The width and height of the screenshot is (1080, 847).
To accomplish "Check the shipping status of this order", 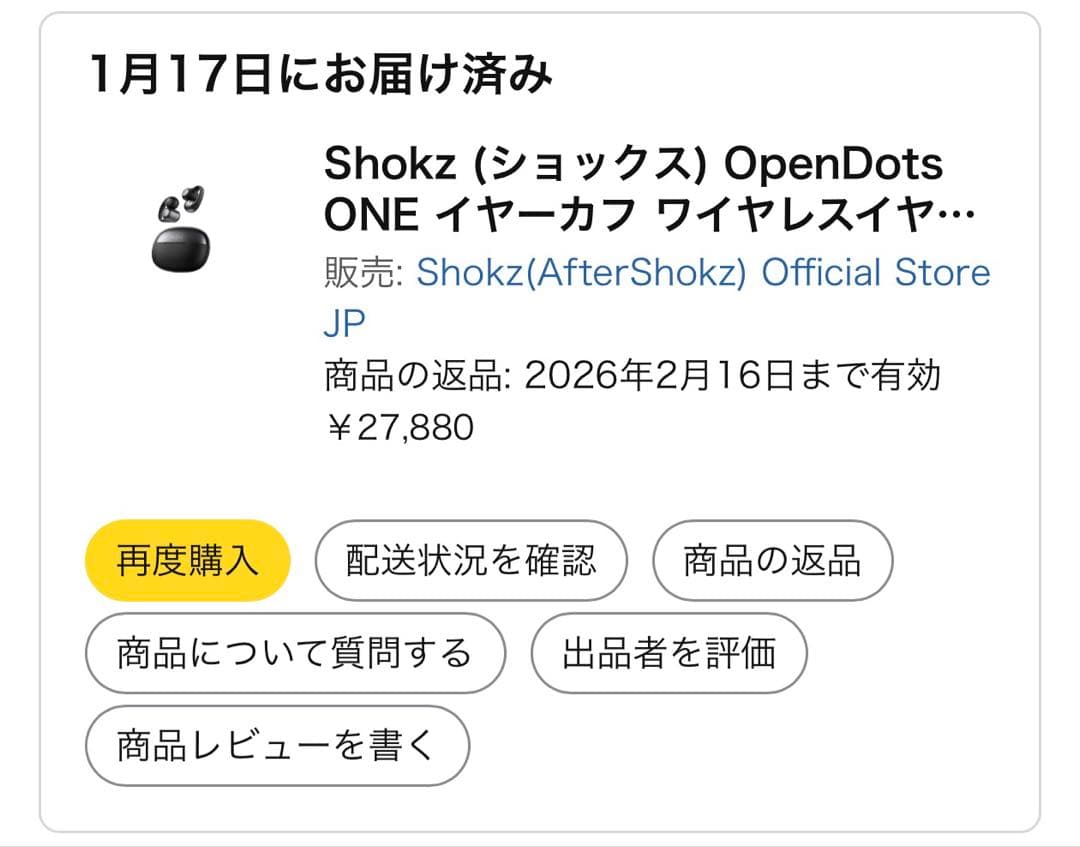I will pos(472,560).
